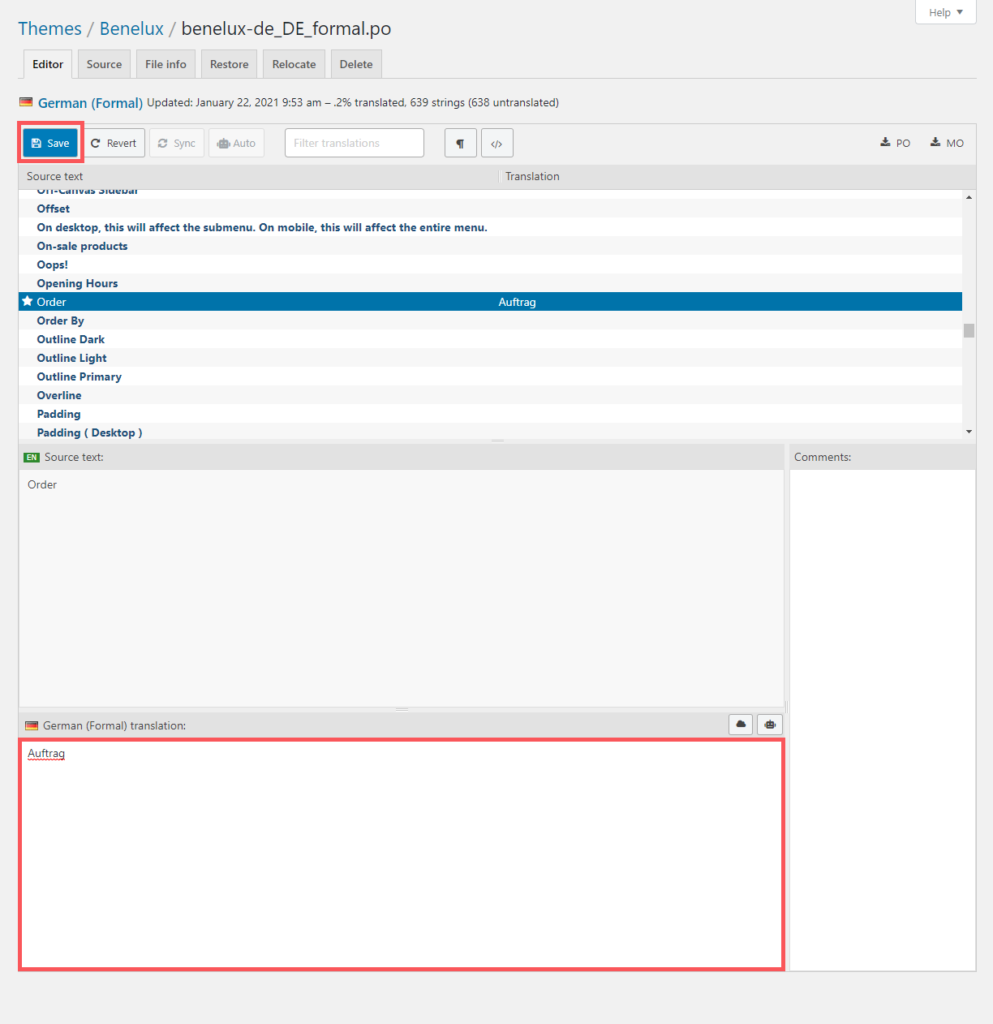This screenshot has width=993, height=1024.
Task: Expand the Help dropdown
Action: click(x=945, y=13)
